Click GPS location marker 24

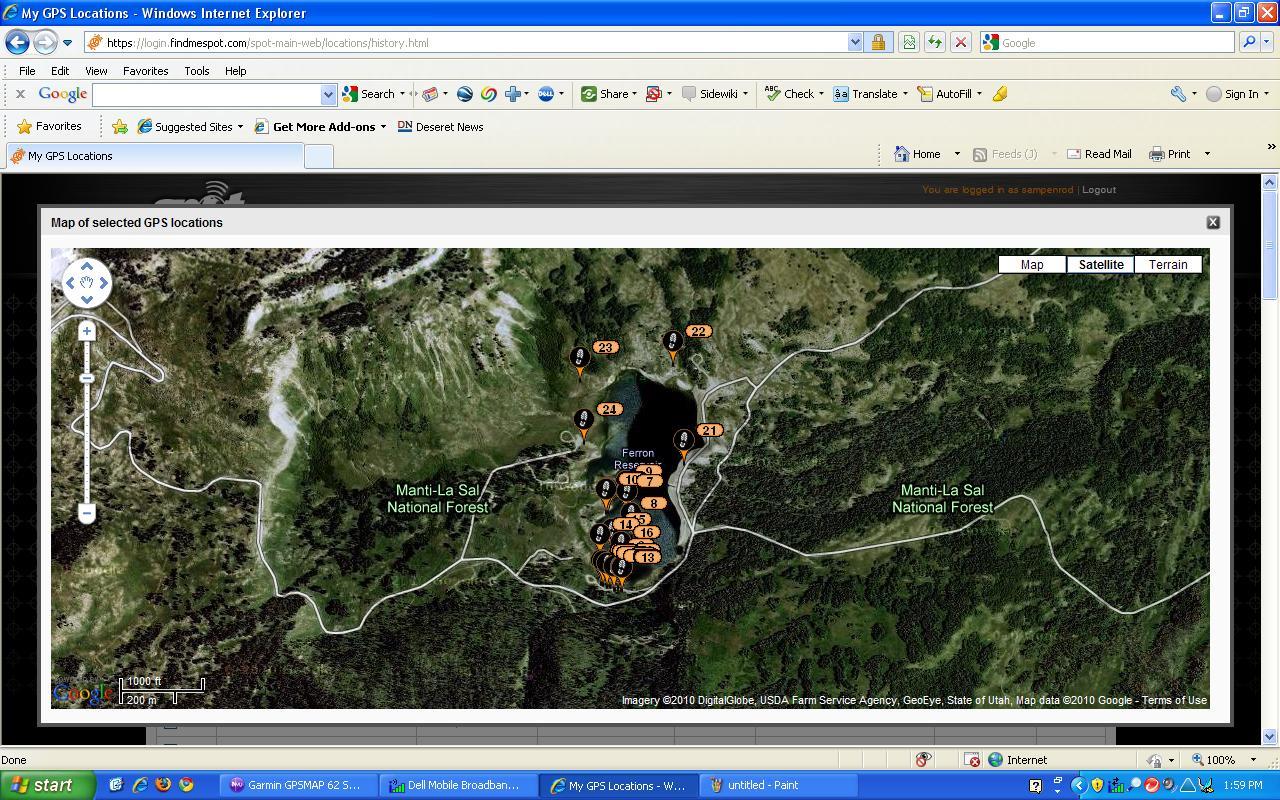pos(584,424)
